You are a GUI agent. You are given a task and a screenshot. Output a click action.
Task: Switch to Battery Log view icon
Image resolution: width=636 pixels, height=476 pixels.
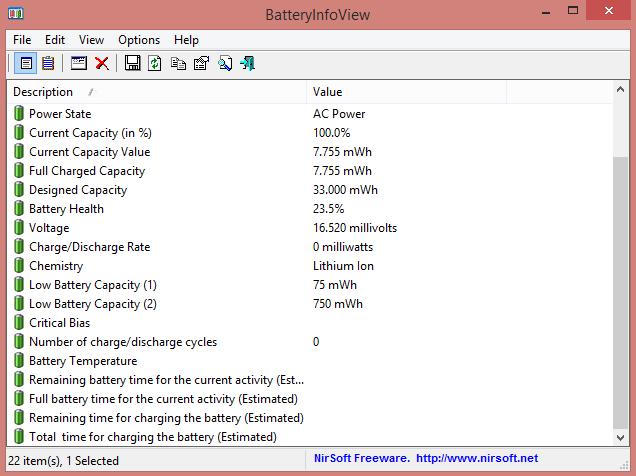[x=48, y=63]
